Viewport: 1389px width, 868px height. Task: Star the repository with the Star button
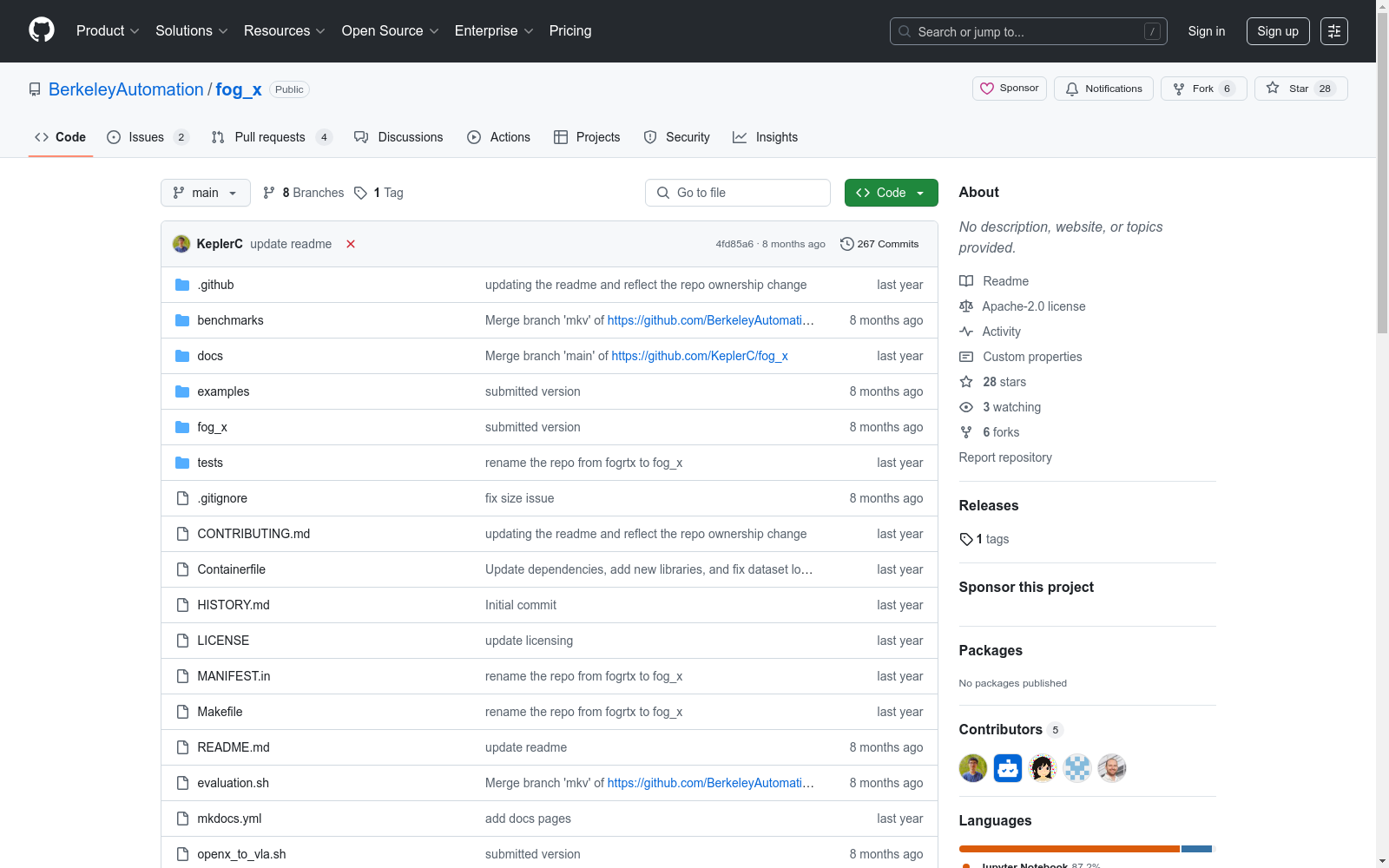point(1301,89)
